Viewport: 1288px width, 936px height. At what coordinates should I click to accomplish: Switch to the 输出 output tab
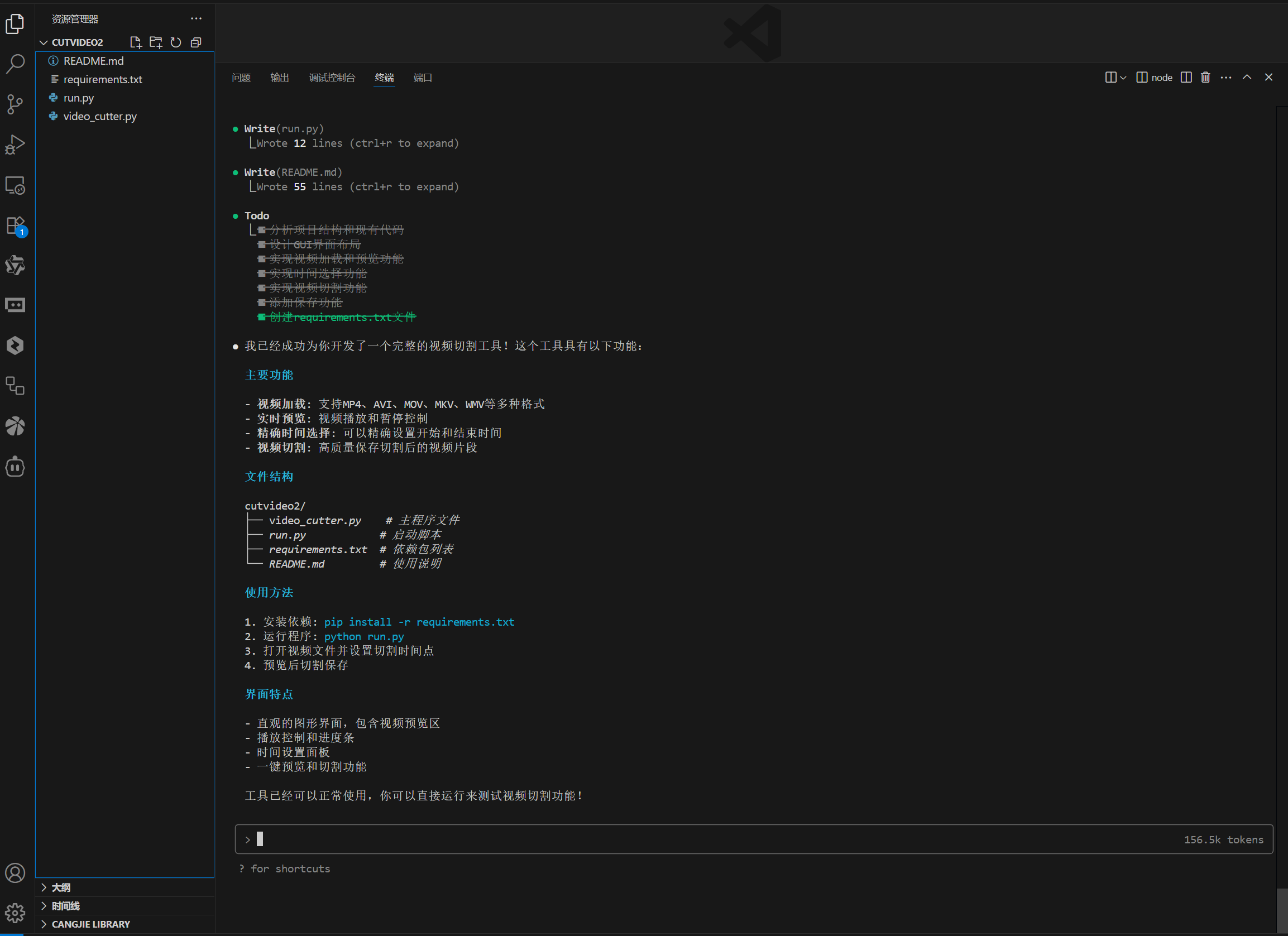tap(279, 78)
